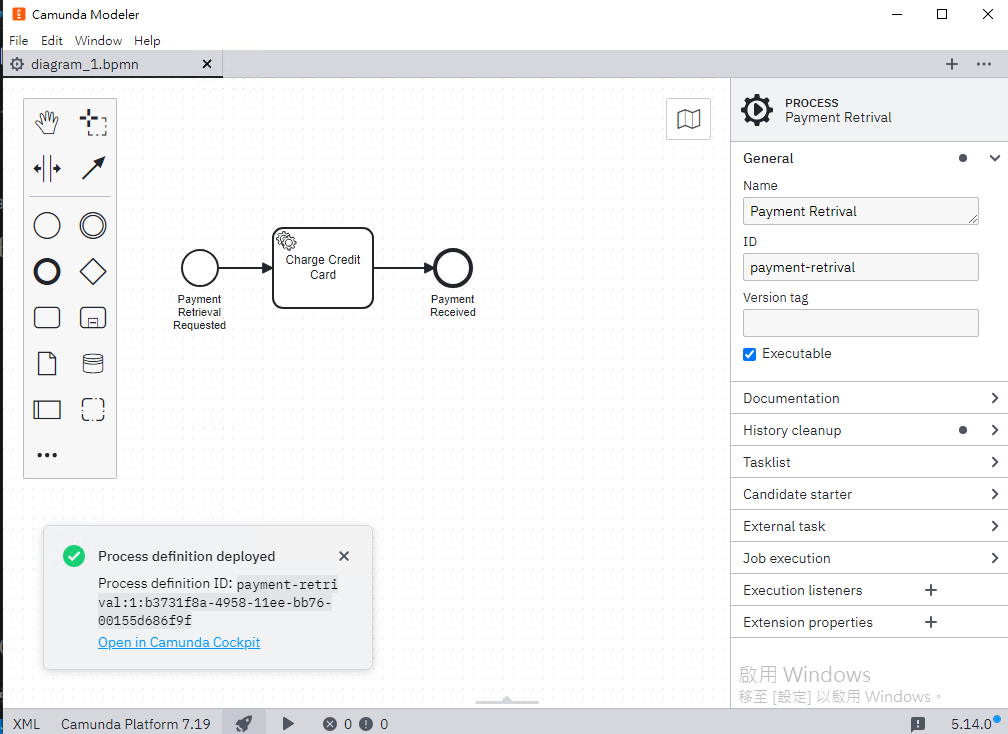Activate the global connect arrow tool
This screenshot has width=1008, height=734.
[93, 169]
